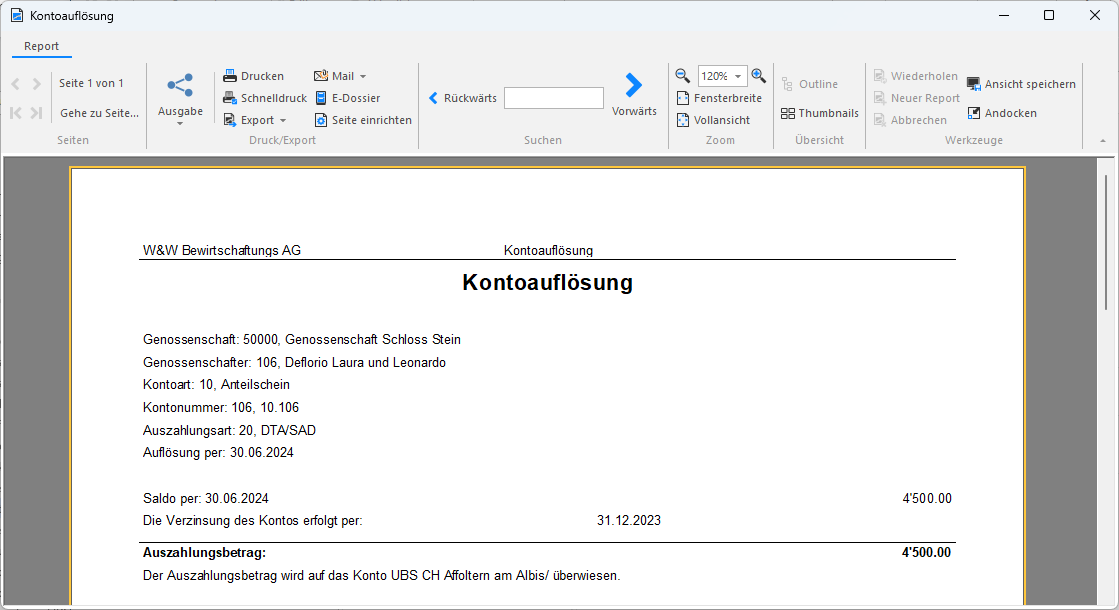Click the Mail envelope icon
1119x610 pixels.
pos(321,76)
